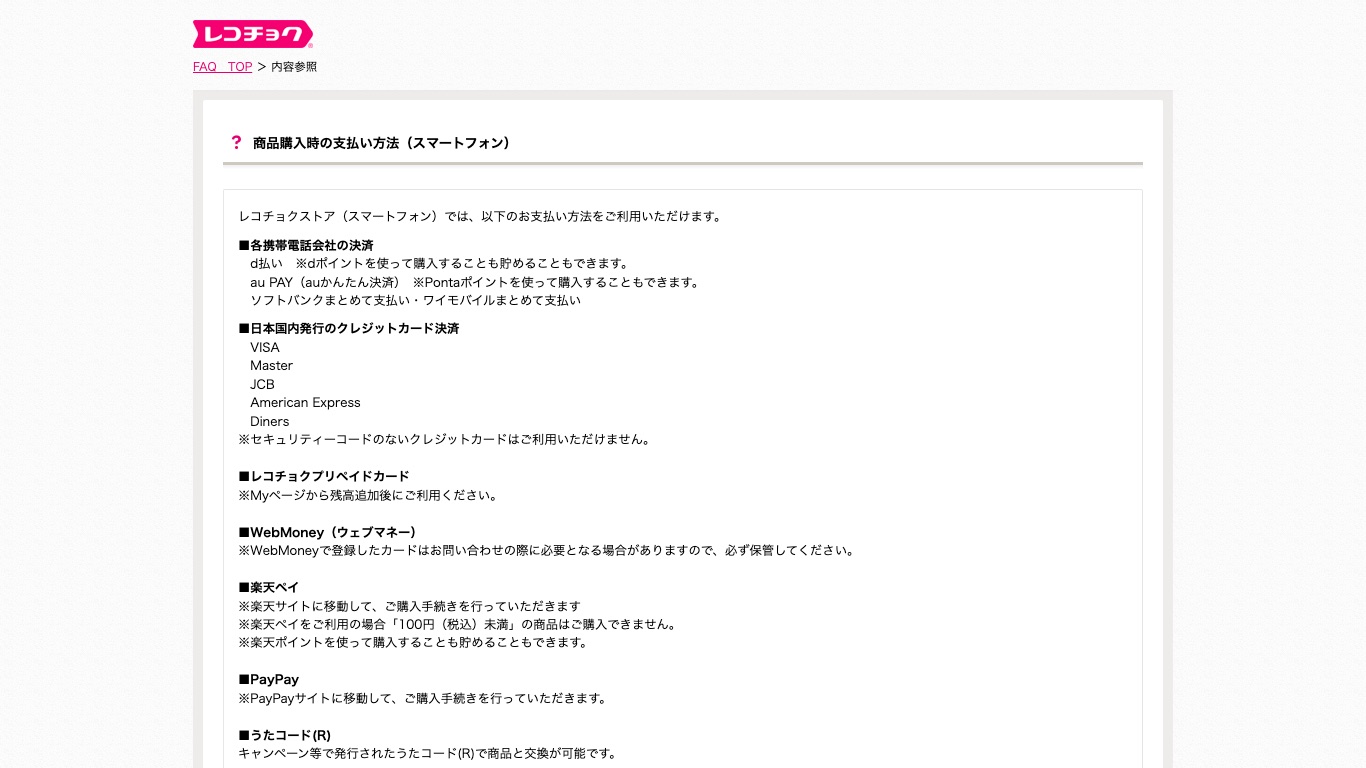Click the ソフトバンクまとめて支払い line
Screen dimensions: 1366x768
pyautogui.click(x=415, y=300)
